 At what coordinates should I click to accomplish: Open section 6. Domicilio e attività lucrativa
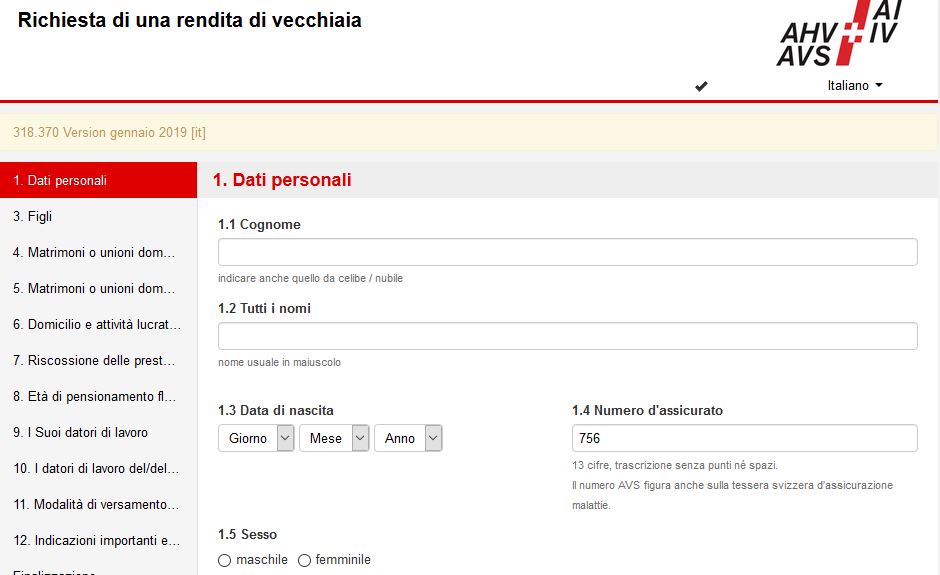click(97, 325)
